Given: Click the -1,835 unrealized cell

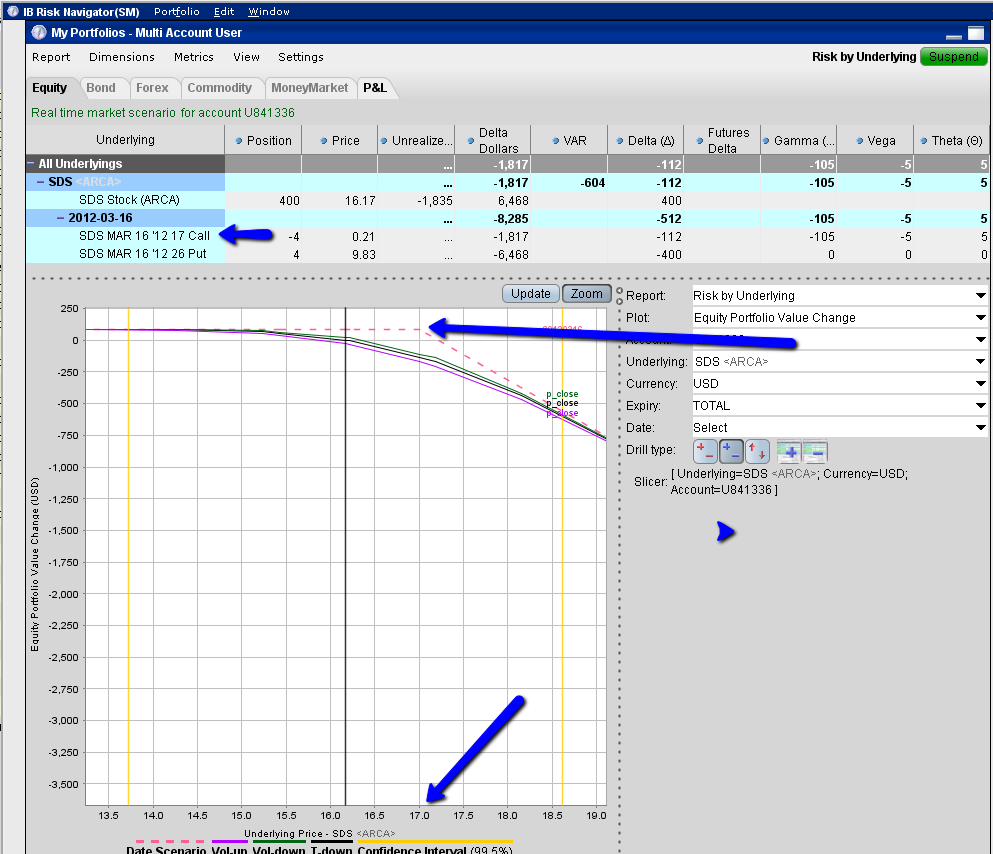Looking at the screenshot, I should pyautogui.click(x=434, y=201).
